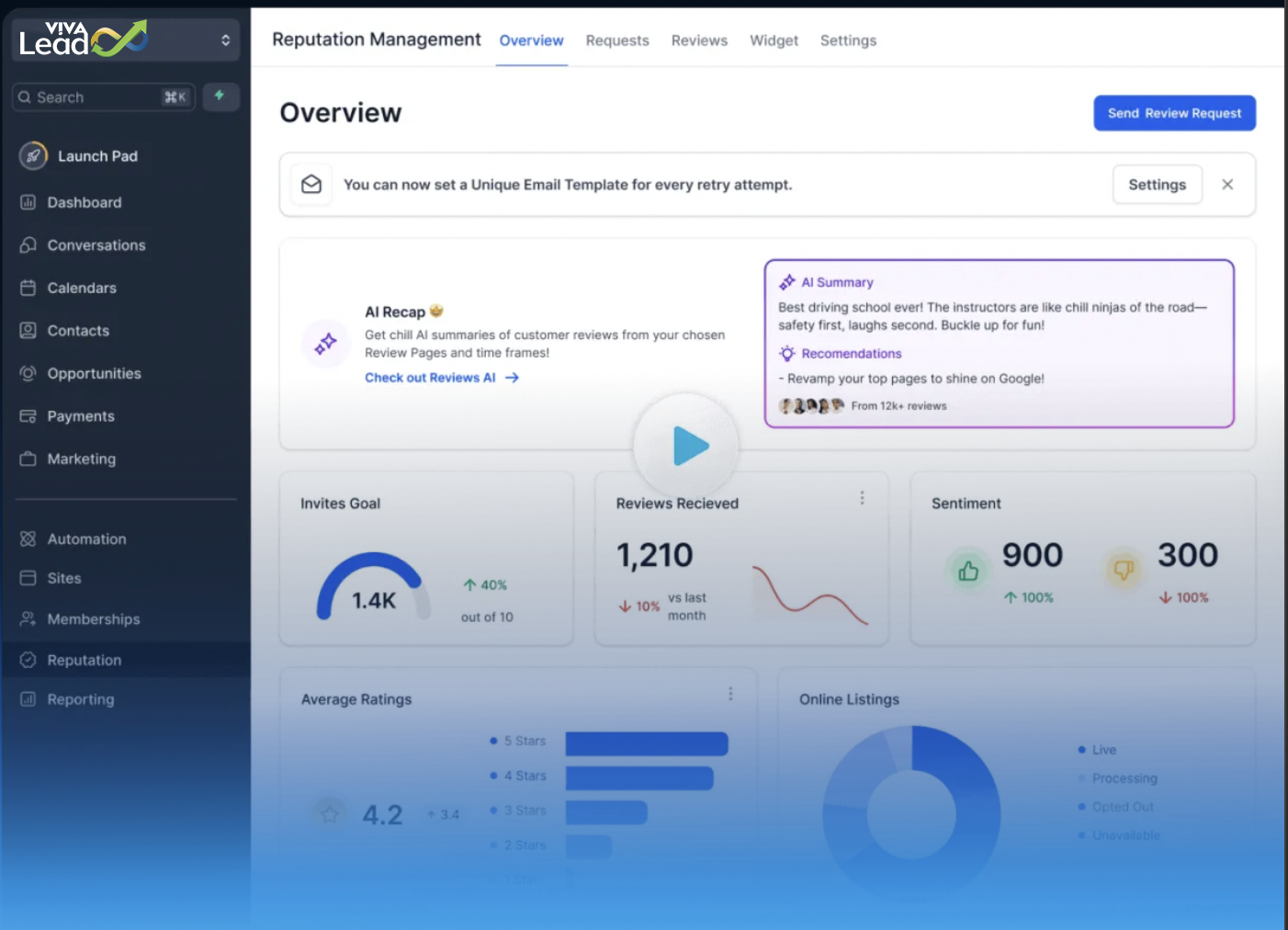Click the AI Recap sparkle icon

coord(326,344)
